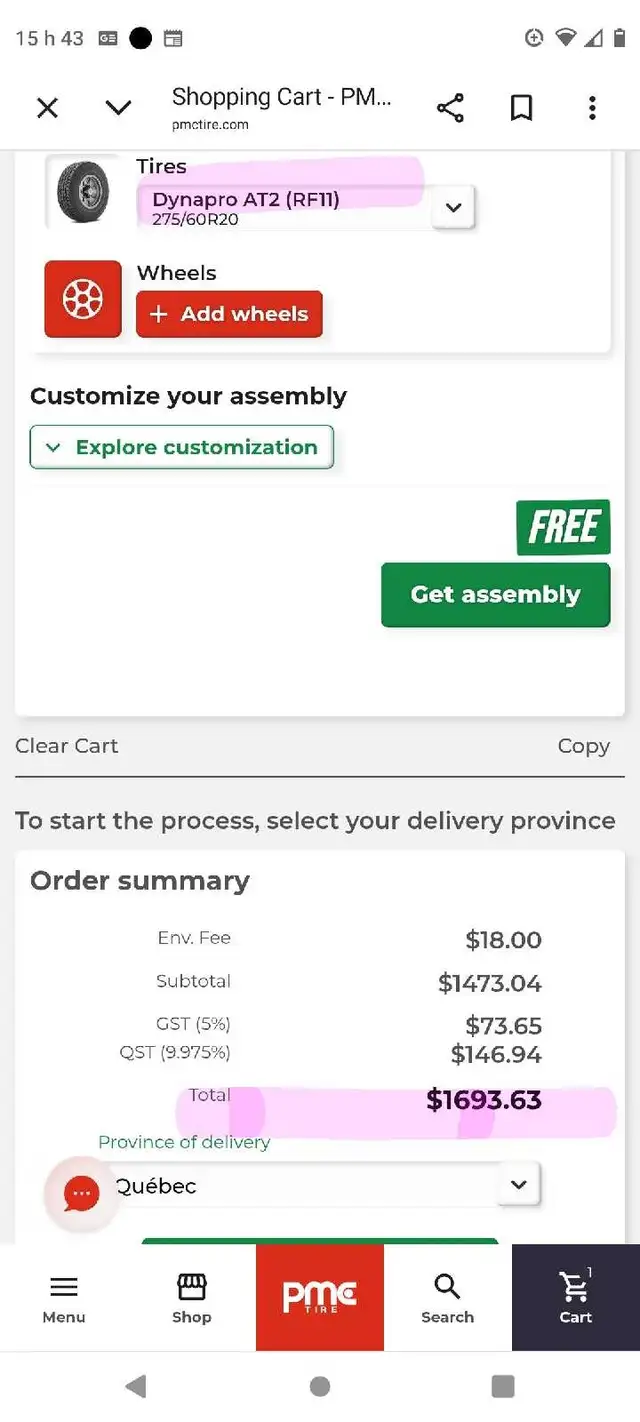Open the three-dot browser options menu
The image size is (640, 1422).
click(592, 108)
